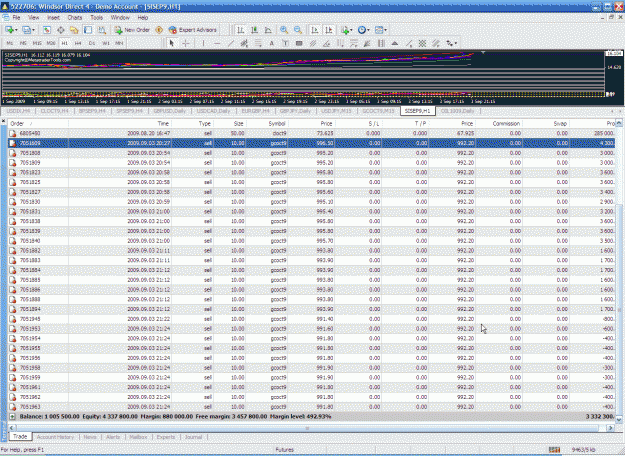625x456 pixels.
Task: Select the Rectangle shape tool
Action: pos(299,43)
